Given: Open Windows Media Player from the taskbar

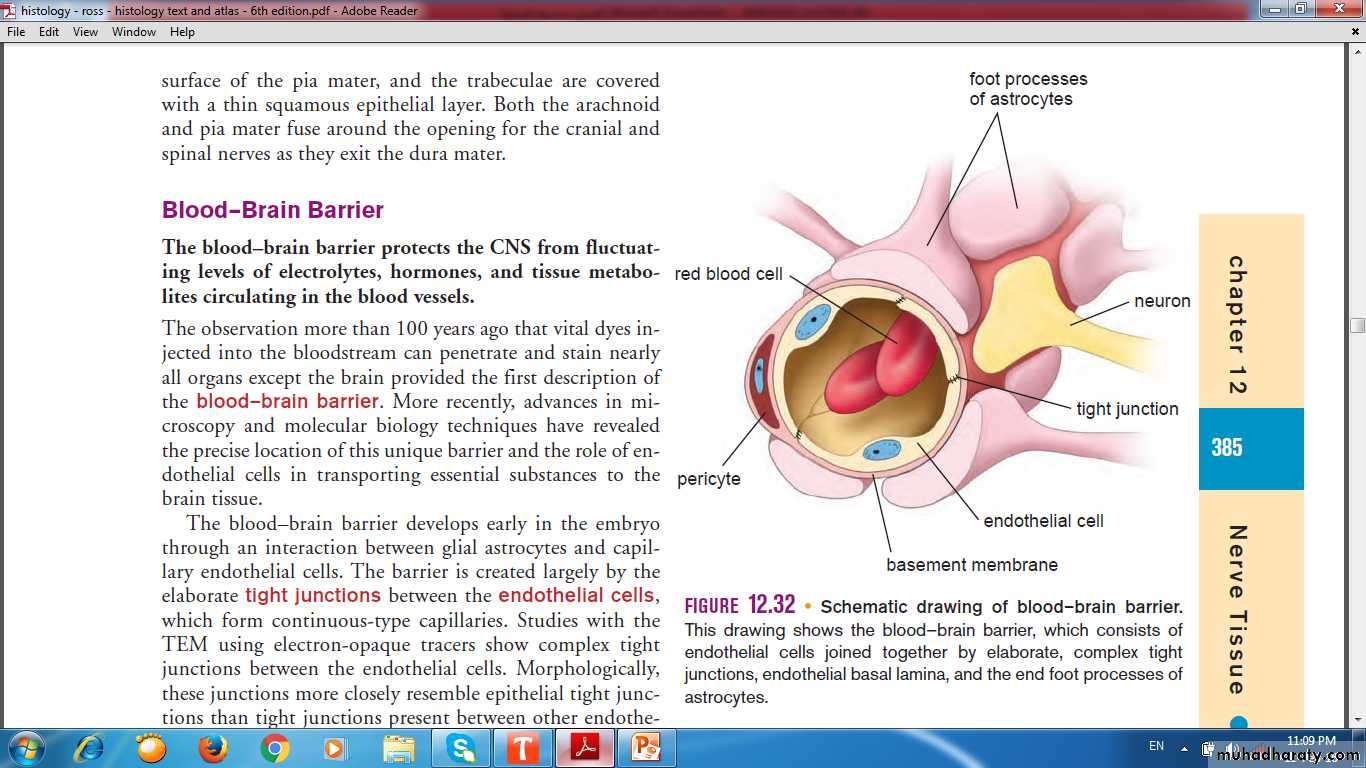Looking at the screenshot, I should [335, 748].
